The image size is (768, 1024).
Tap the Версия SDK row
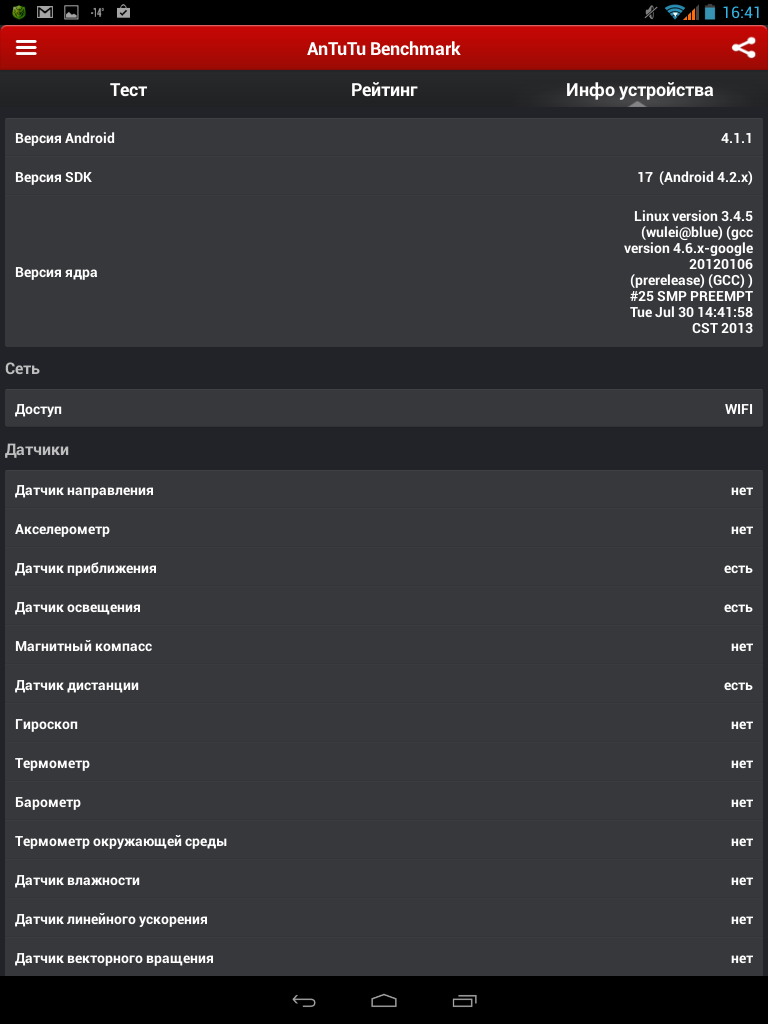click(384, 177)
